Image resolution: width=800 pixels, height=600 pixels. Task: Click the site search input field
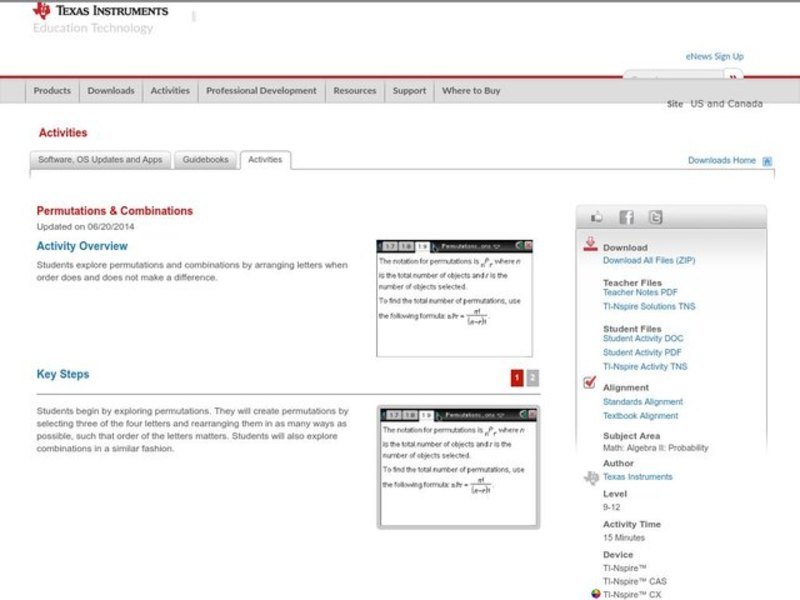(x=673, y=75)
